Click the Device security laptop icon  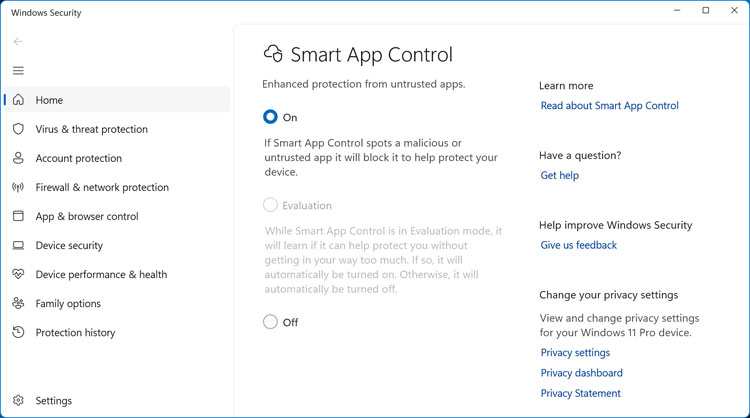(18, 245)
